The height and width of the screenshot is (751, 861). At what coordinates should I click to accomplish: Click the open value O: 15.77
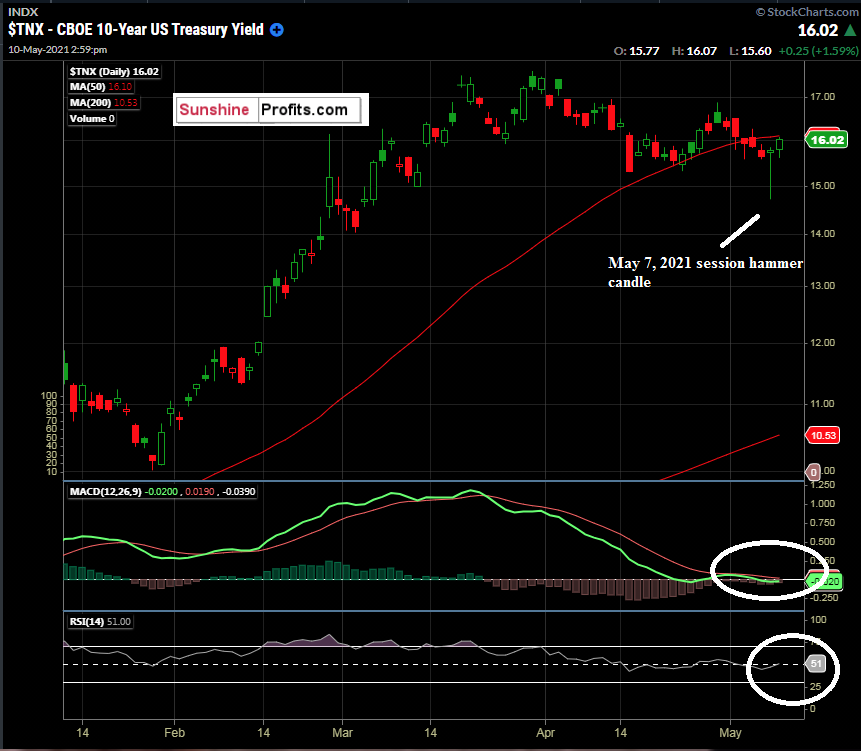click(x=636, y=51)
